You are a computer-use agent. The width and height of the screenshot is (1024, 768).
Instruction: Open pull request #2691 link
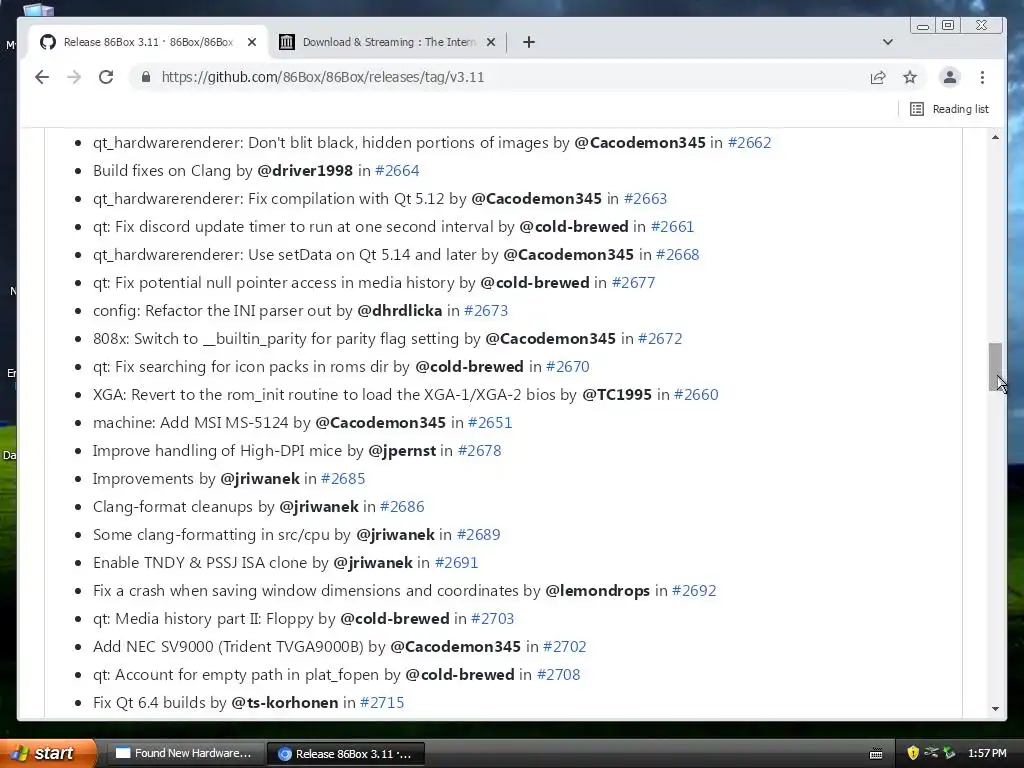[x=456, y=563]
